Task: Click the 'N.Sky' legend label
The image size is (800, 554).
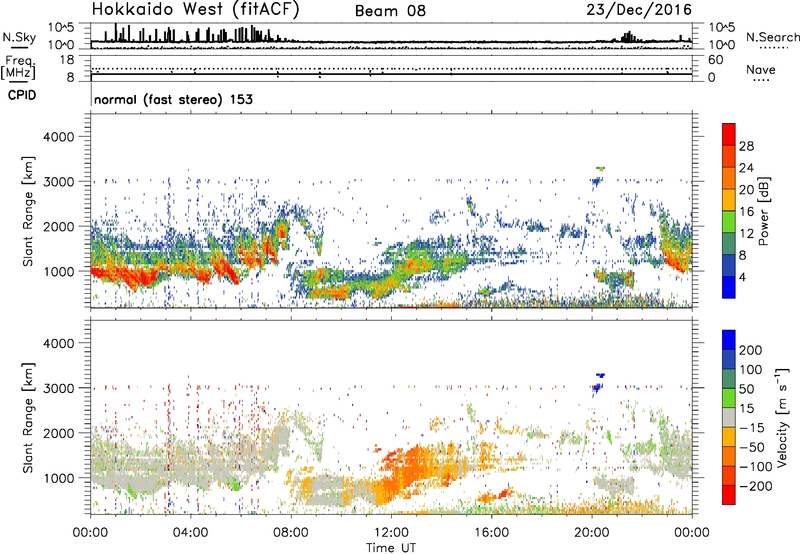Action: [19, 37]
